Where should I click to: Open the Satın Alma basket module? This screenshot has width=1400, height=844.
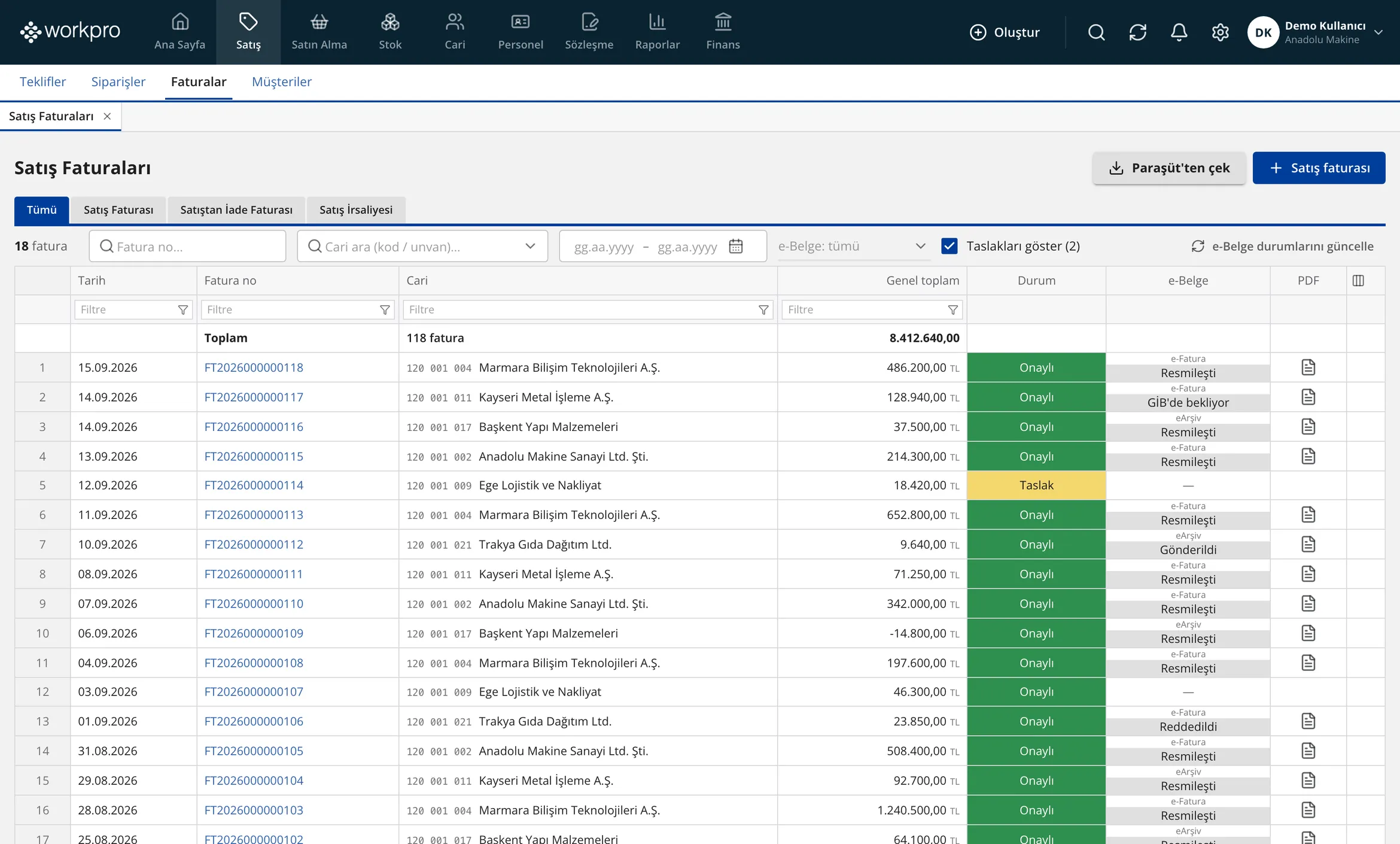pos(319,32)
